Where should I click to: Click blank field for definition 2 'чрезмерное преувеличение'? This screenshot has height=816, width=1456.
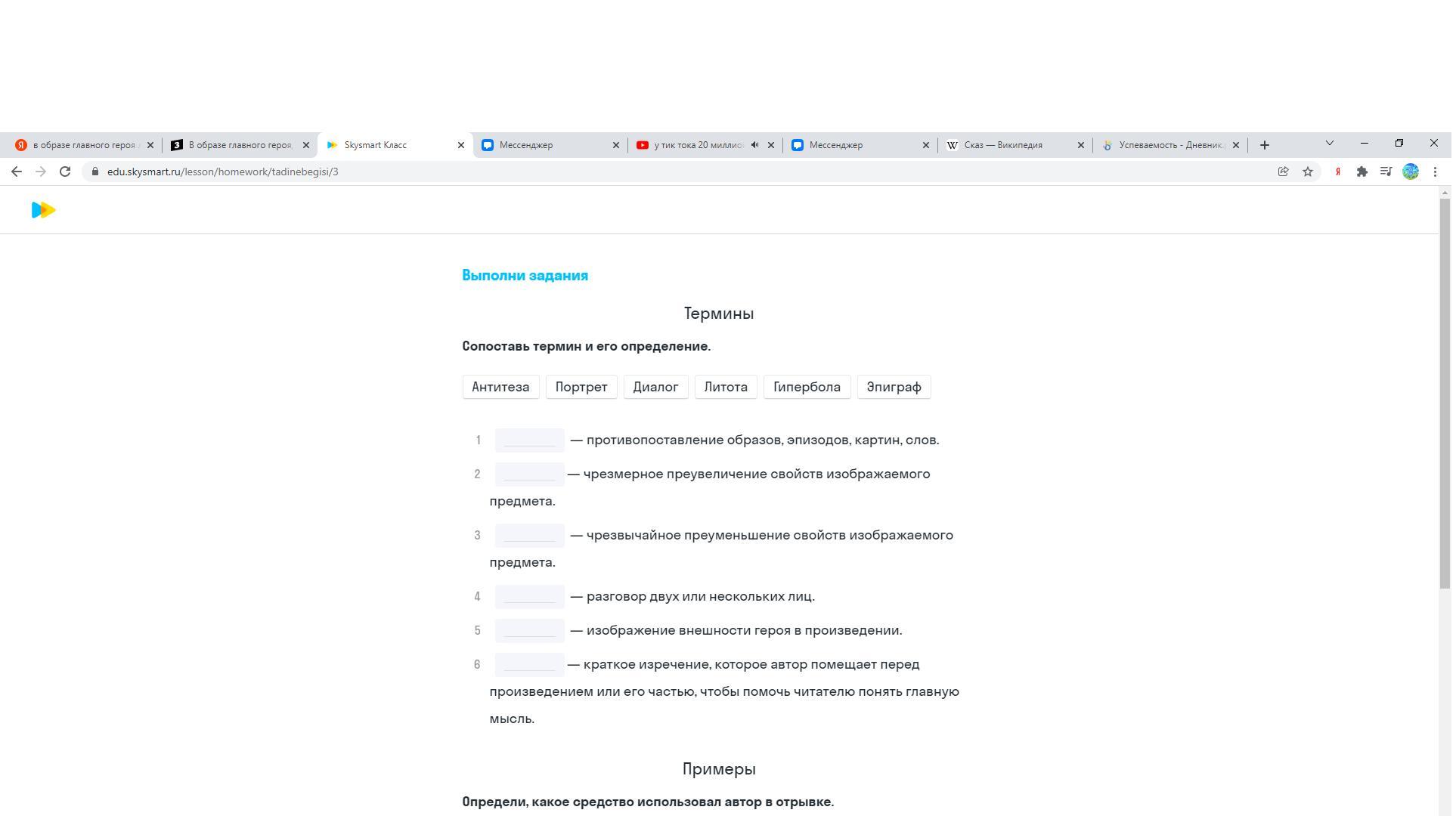529,474
